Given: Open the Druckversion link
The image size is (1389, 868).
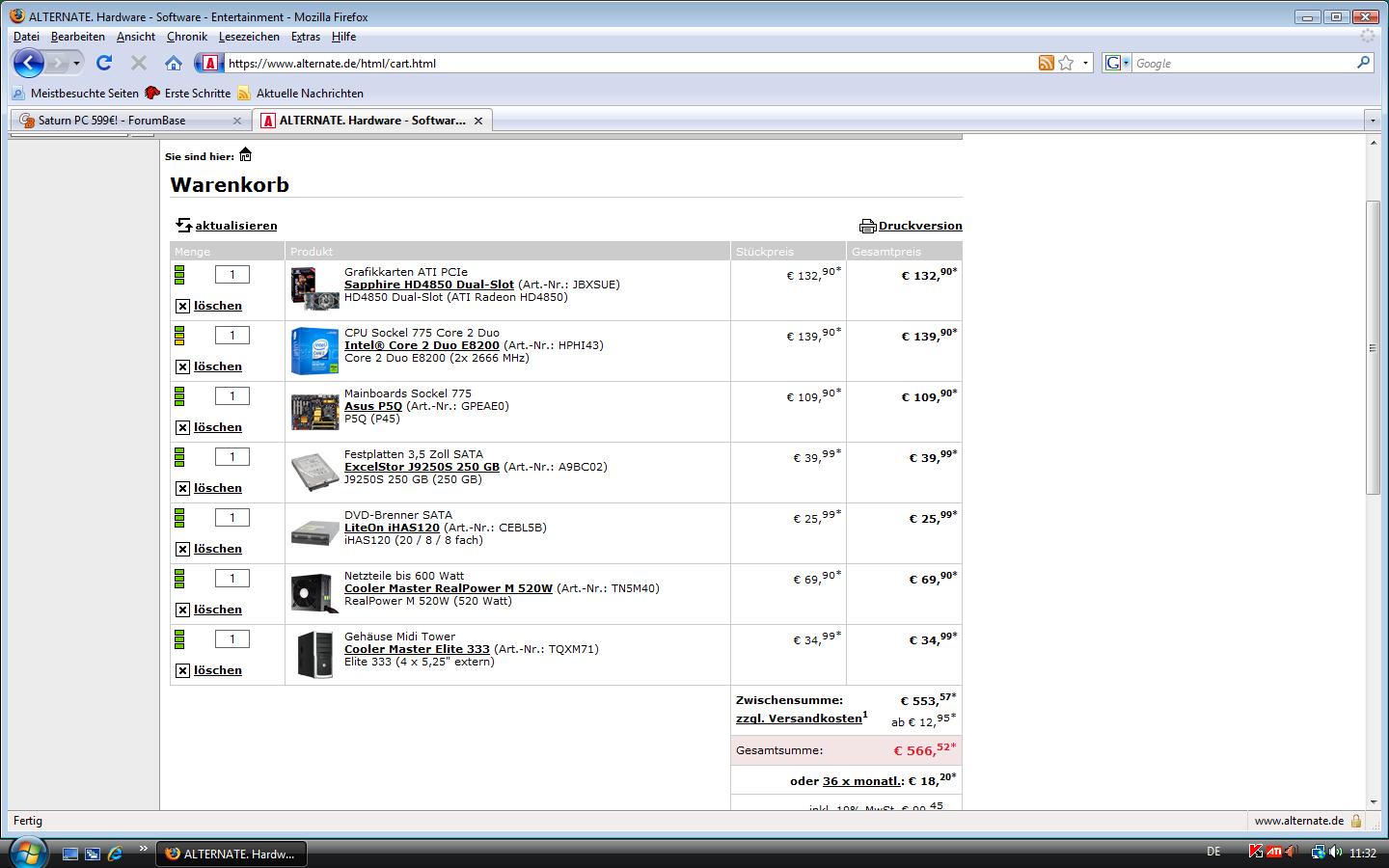Looking at the screenshot, I should pos(920,226).
